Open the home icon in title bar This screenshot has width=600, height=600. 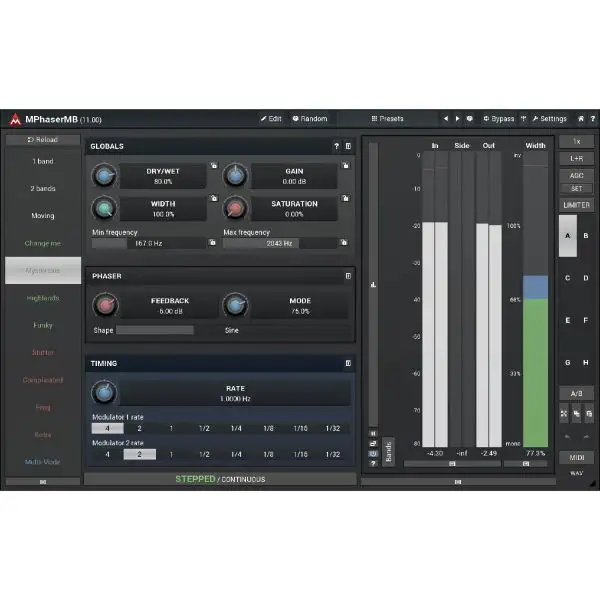point(580,119)
